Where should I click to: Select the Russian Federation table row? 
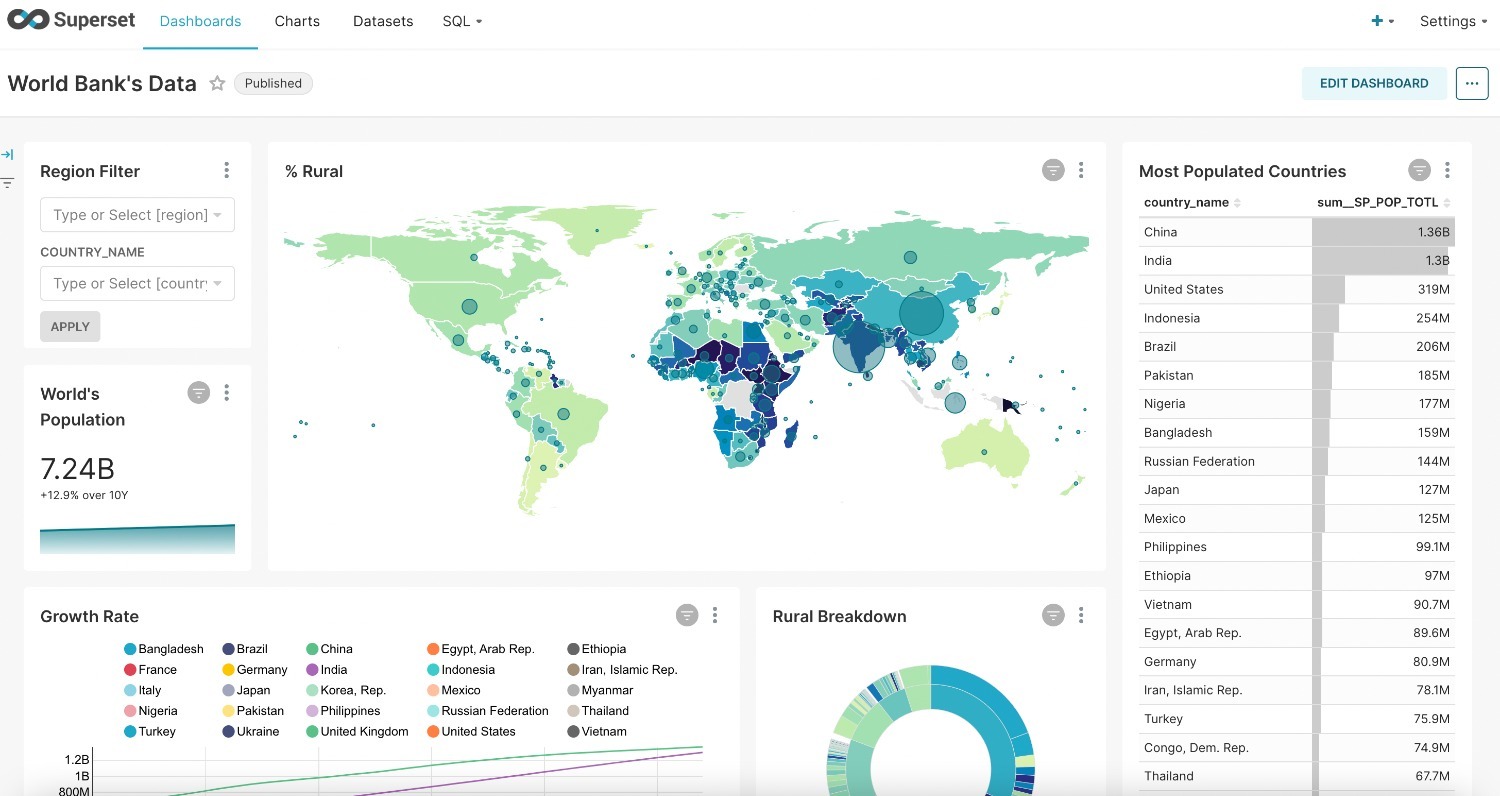[1297, 462]
